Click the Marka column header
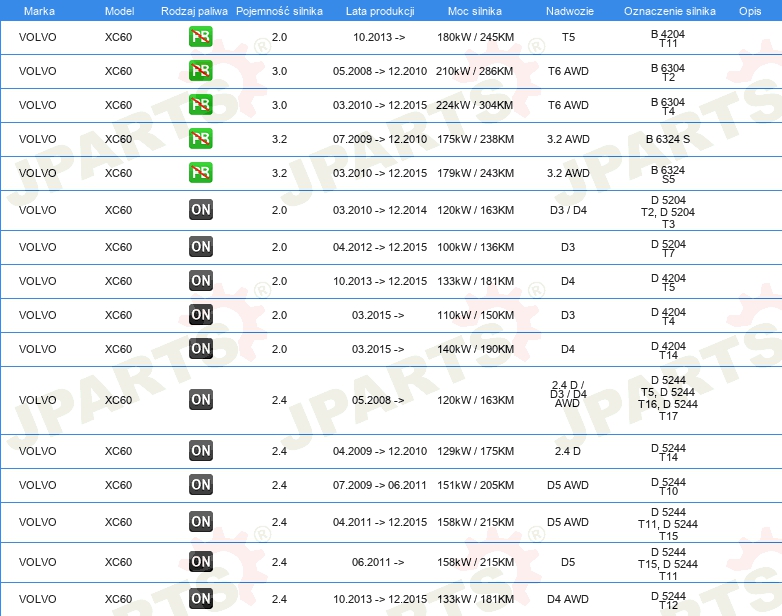The height and width of the screenshot is (616, 782). (39, 11)
